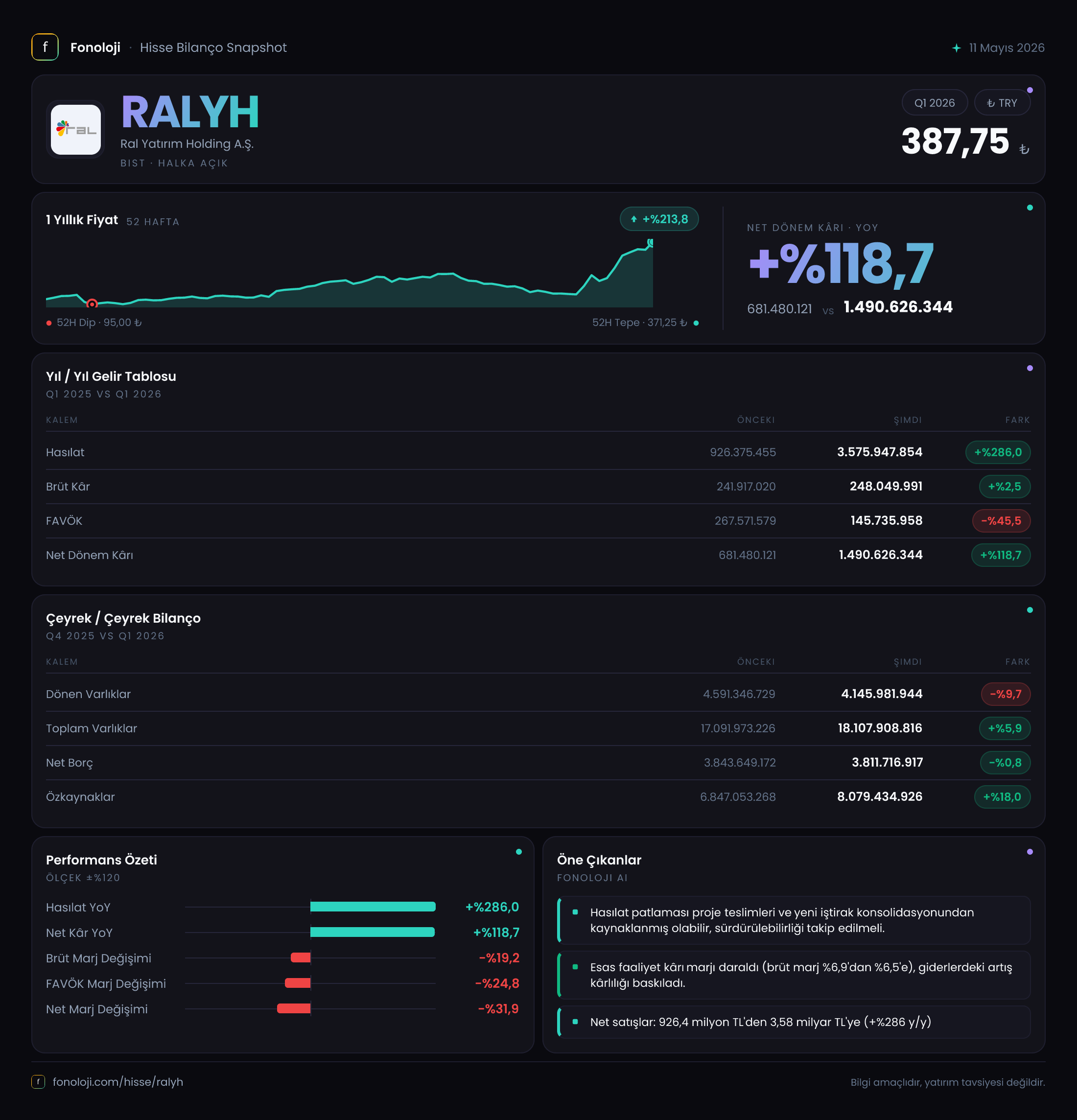The width and height of the screenshot is (1077, 1120).
Task: Click the +%18,0 badge in Özkaynaklar row
Action: tap(1002, 796)
